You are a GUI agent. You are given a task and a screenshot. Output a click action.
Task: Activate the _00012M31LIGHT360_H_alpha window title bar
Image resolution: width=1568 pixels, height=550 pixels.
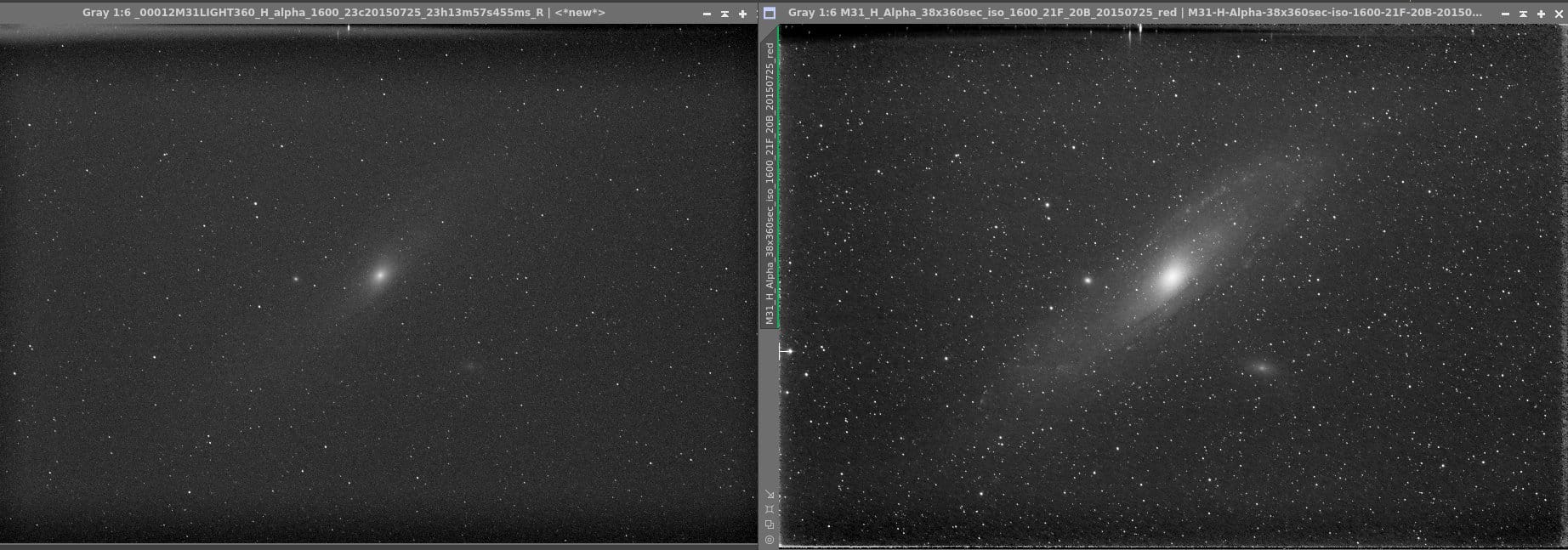click(344, 13)
